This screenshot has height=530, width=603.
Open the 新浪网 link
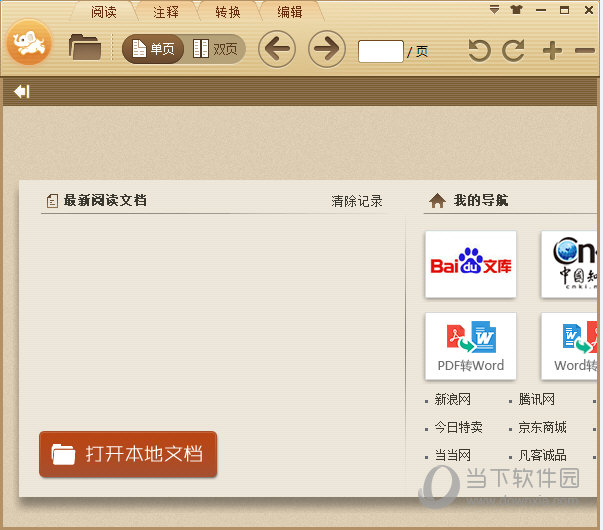pyautogui.click(x=453, y=399)
